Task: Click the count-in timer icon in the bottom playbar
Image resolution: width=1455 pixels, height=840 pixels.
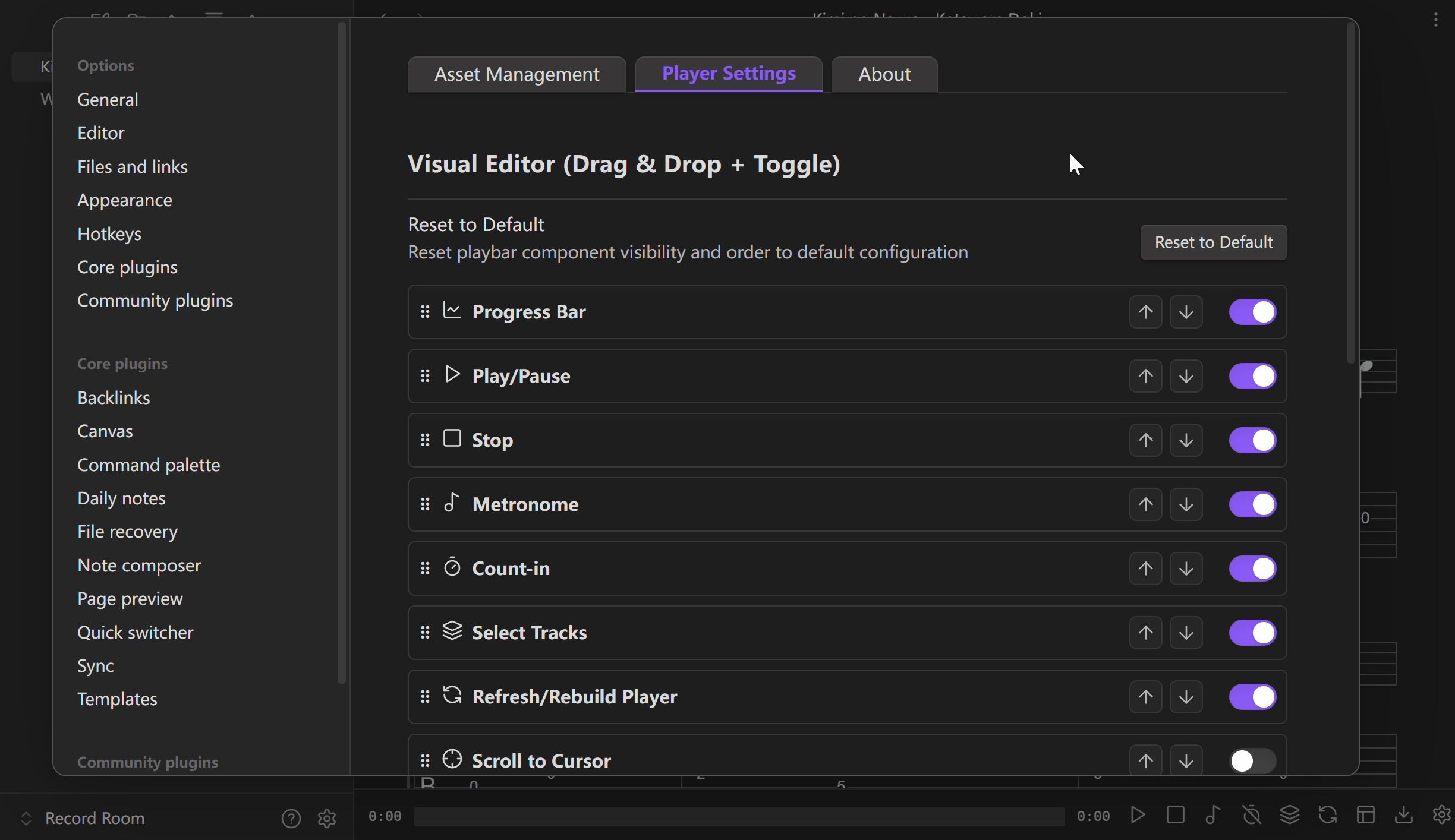Action: point(1252,815)
